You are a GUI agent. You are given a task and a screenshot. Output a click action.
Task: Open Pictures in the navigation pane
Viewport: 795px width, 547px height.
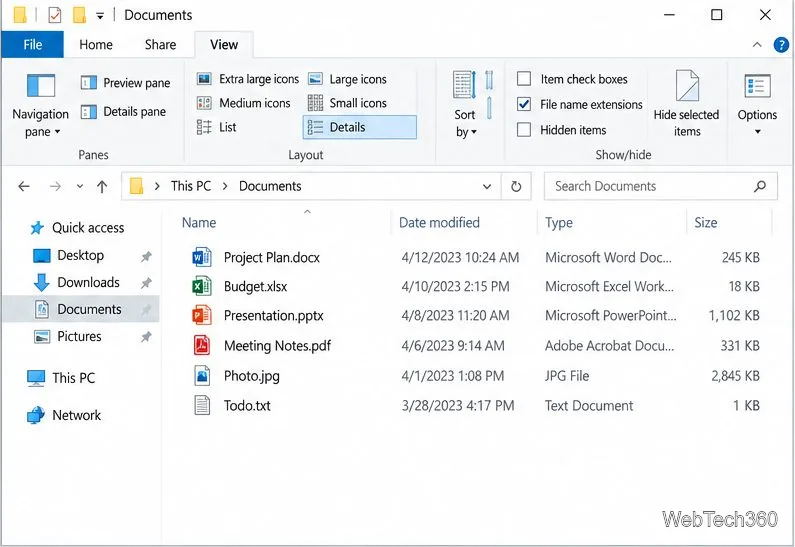coord(67,337)
